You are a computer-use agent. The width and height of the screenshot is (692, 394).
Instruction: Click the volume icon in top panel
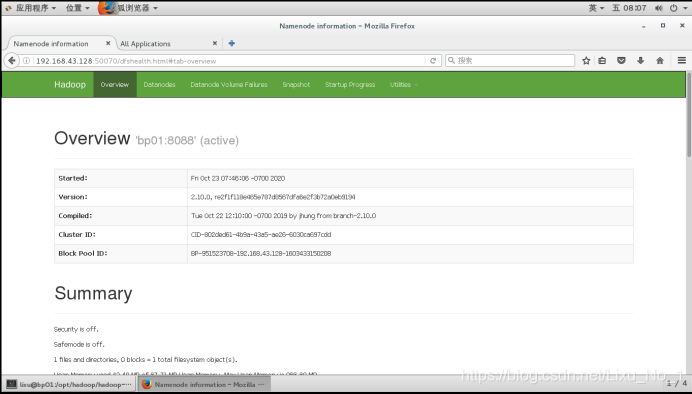click(659, 8)
